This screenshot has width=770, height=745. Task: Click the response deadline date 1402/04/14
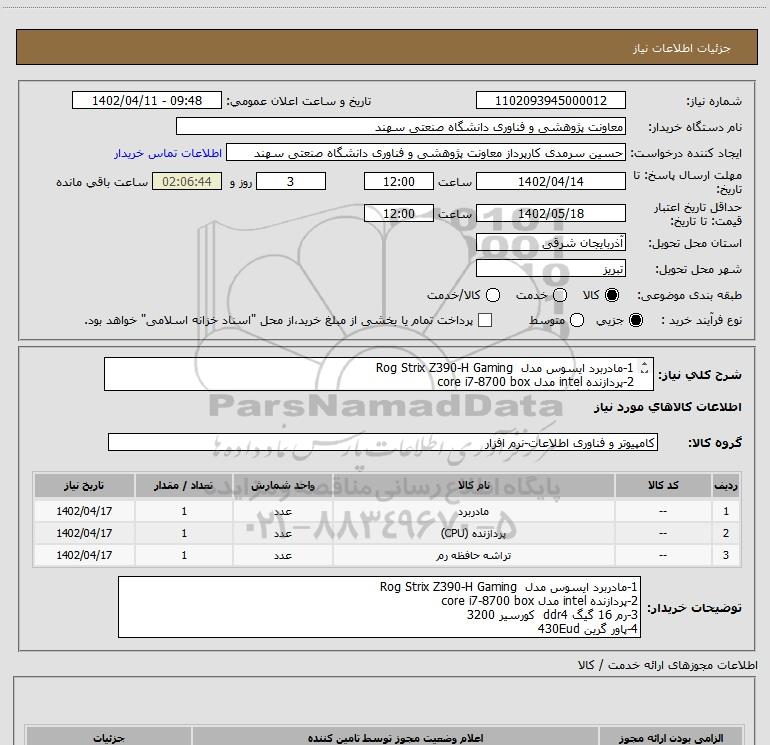click(550, 181)
